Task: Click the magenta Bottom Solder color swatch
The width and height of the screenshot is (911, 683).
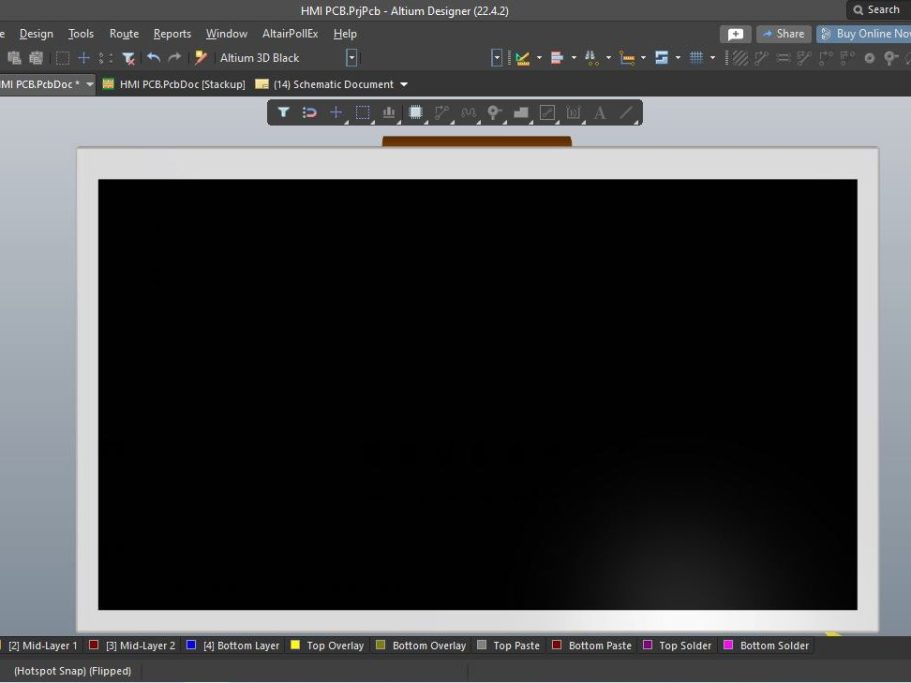Action: (728, 645)
